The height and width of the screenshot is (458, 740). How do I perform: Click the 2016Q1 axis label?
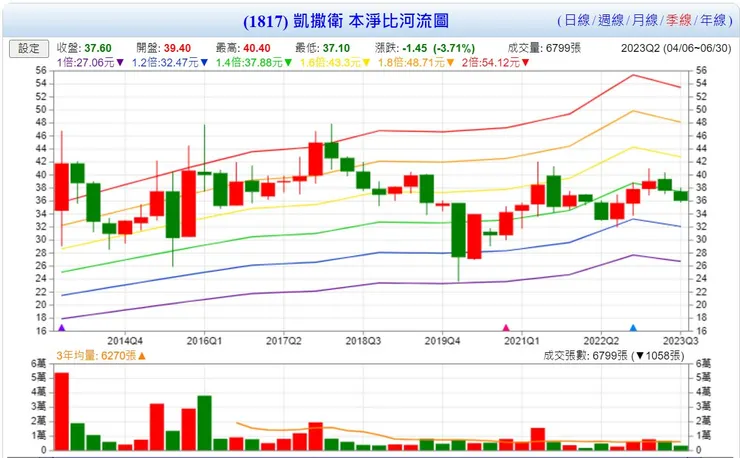[204, 340]
